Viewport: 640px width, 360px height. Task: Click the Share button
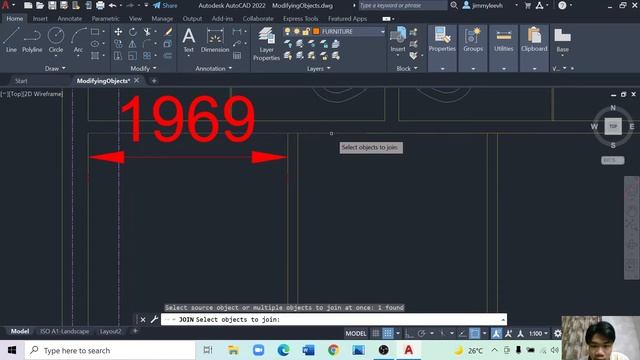point(165,6)
